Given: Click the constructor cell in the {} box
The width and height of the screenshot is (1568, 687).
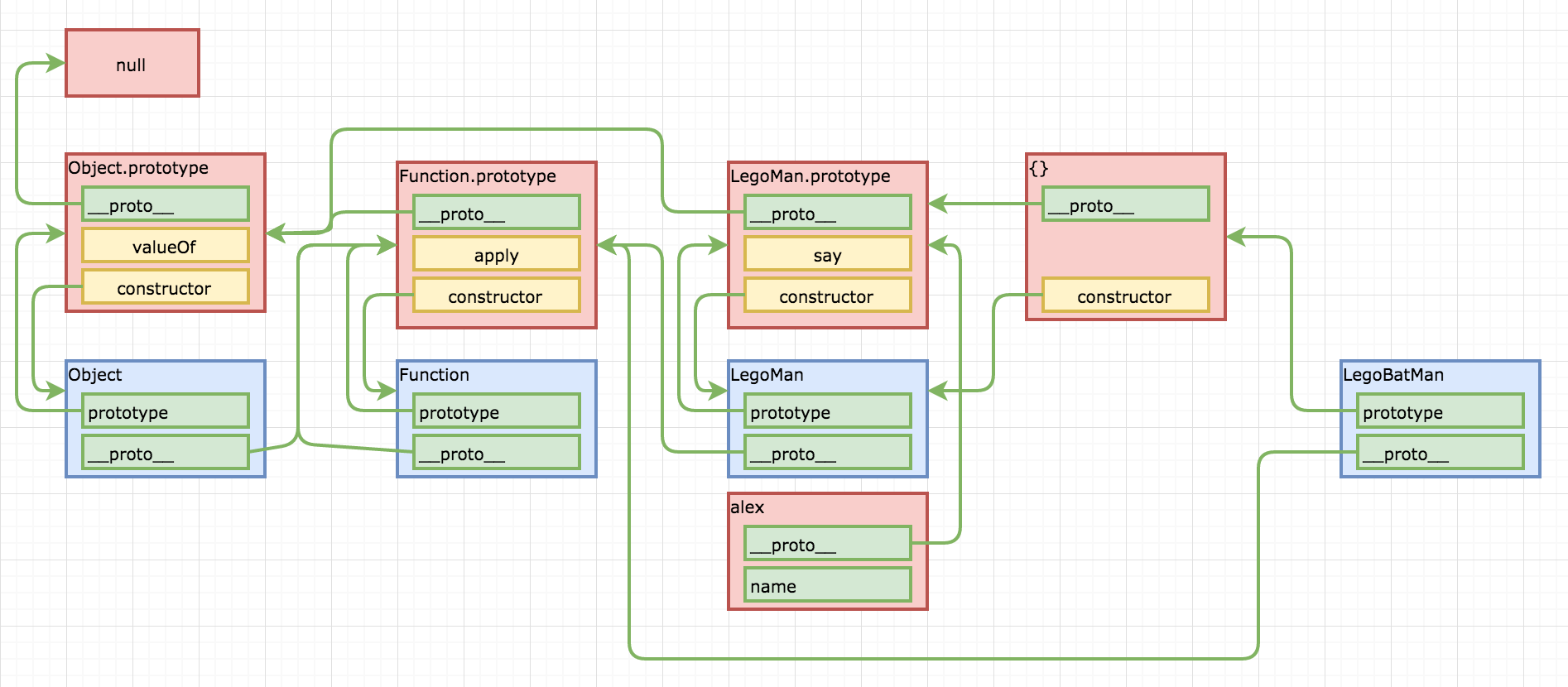Looking at the screenshot, I should [x=1125, y=295].
